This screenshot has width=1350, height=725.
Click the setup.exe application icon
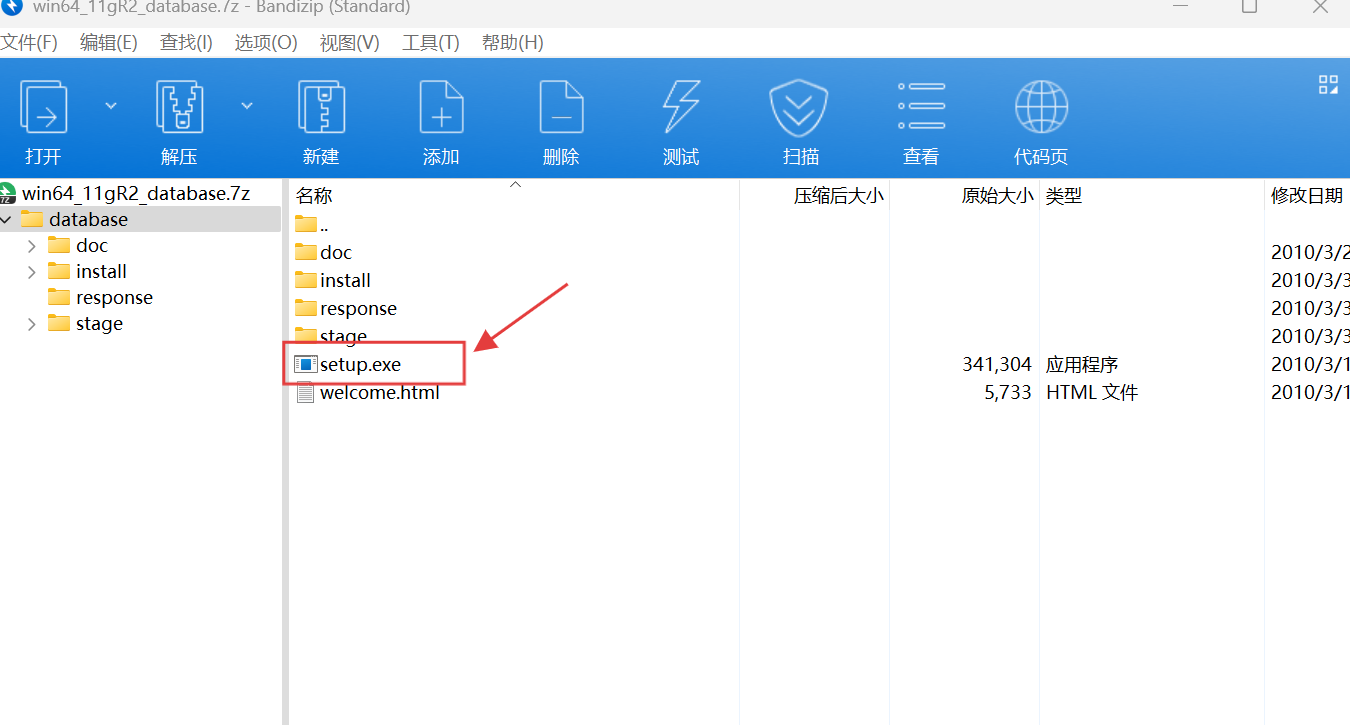[306, 364]
